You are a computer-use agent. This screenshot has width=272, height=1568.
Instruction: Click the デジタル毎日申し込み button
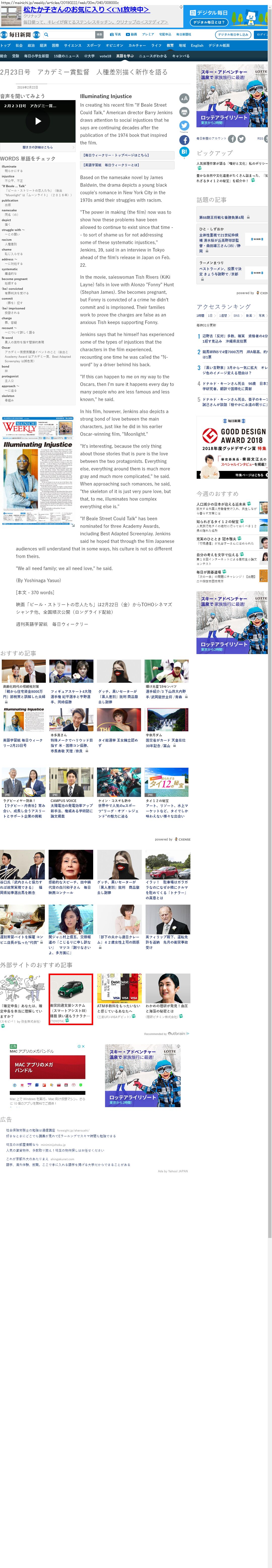click(233, 35)
